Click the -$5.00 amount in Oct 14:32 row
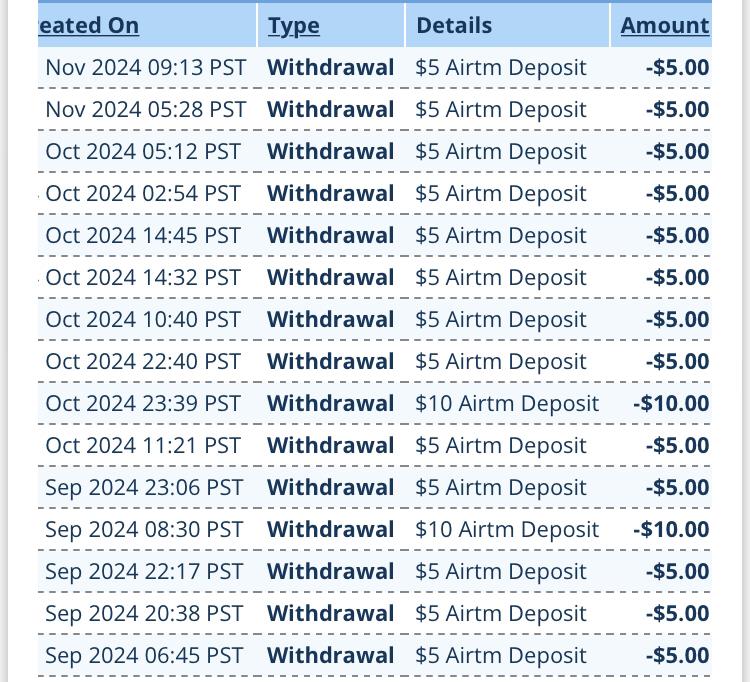Screen dimensions: 750x682 [x=677, y=277]
